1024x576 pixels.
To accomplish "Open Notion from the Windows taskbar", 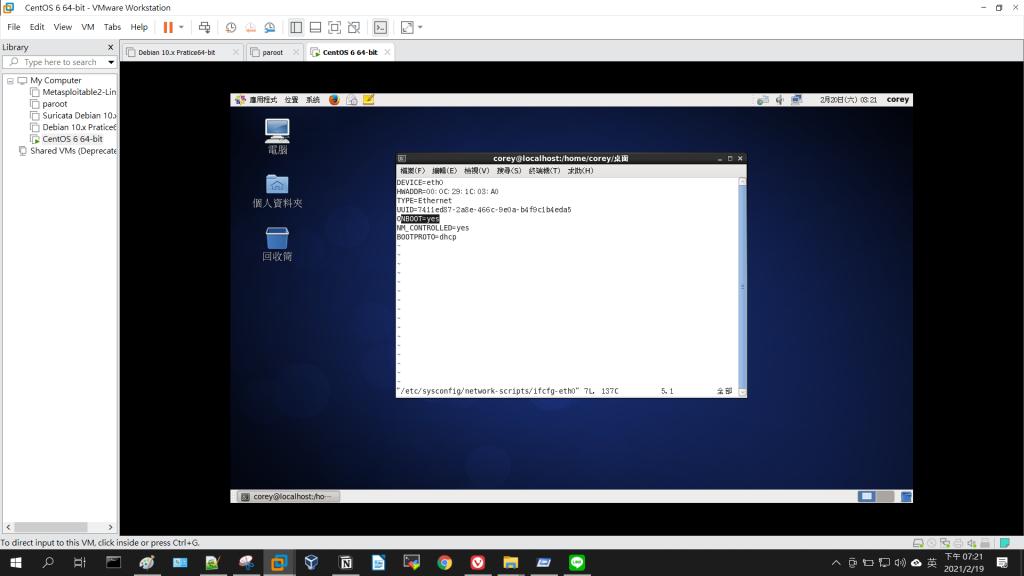I will pos(345,562).
